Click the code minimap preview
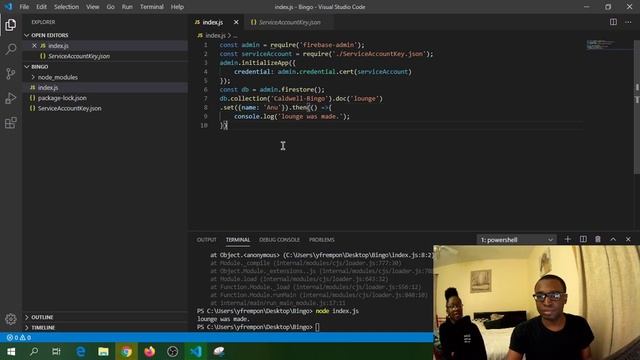This screenshot has width=640, height=360. coord(601,44)
